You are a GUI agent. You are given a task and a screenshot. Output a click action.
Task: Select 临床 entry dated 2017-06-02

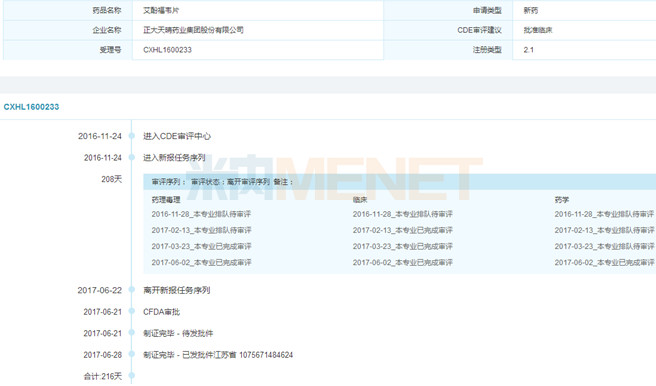402,263
